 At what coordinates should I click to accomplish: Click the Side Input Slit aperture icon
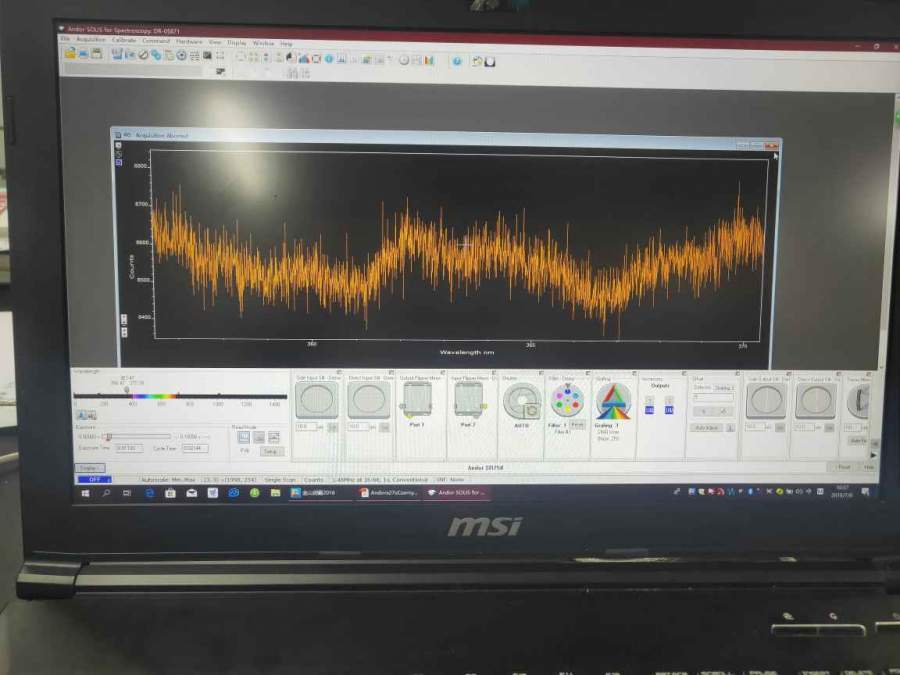(x=318, y=400)
